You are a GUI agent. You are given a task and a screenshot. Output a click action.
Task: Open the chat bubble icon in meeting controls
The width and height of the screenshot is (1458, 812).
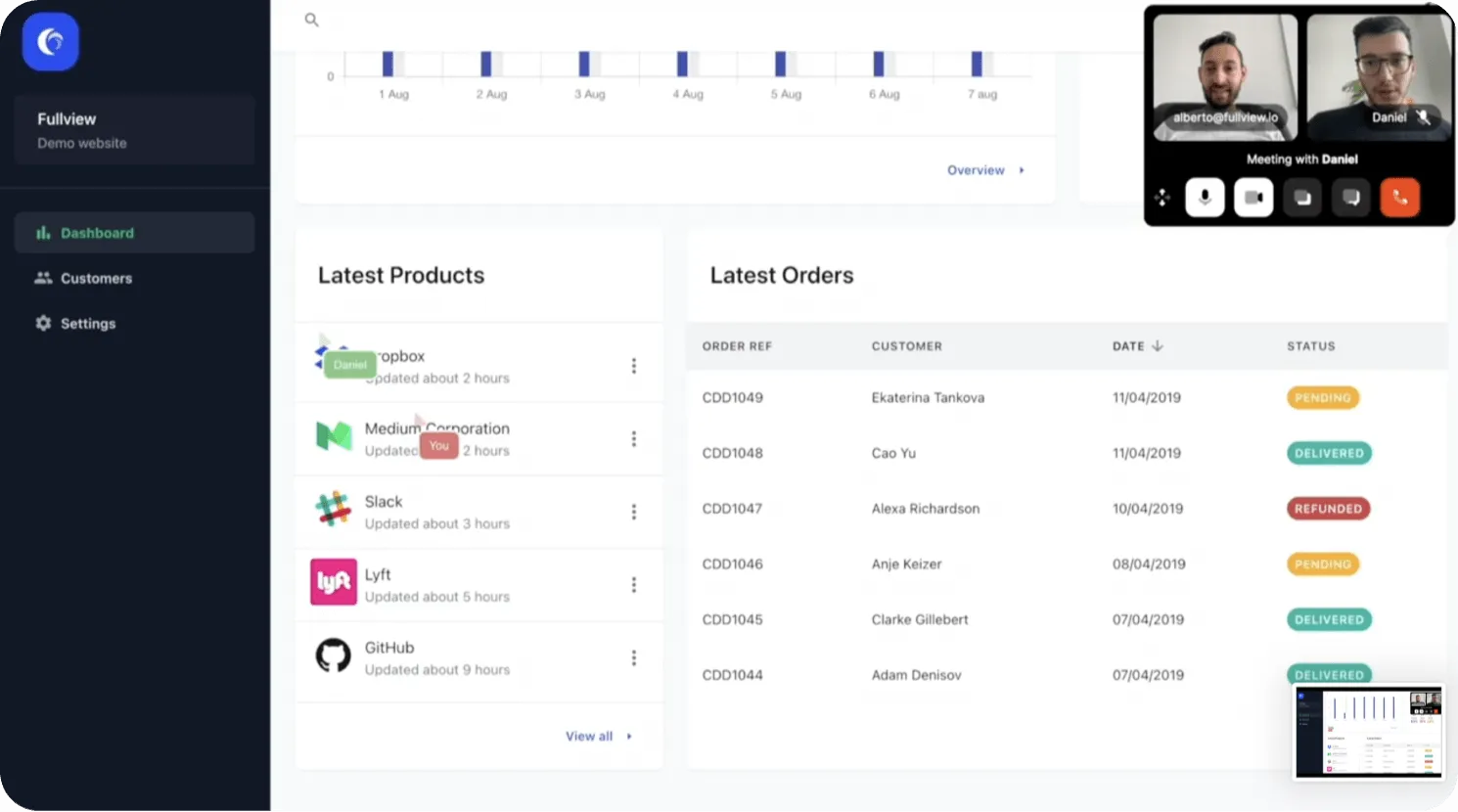[1351, 197]
